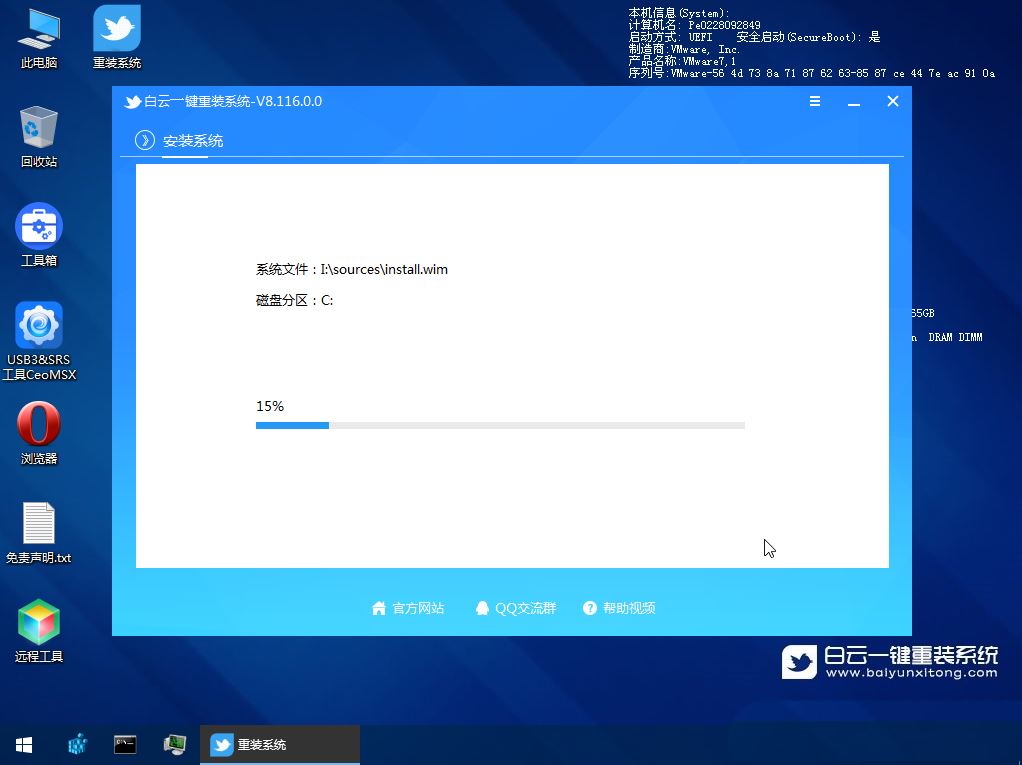This screenshot has height=765, width=1022.
Task: Open the 帮助视频 help videos
Action: (x=619, y=608)
